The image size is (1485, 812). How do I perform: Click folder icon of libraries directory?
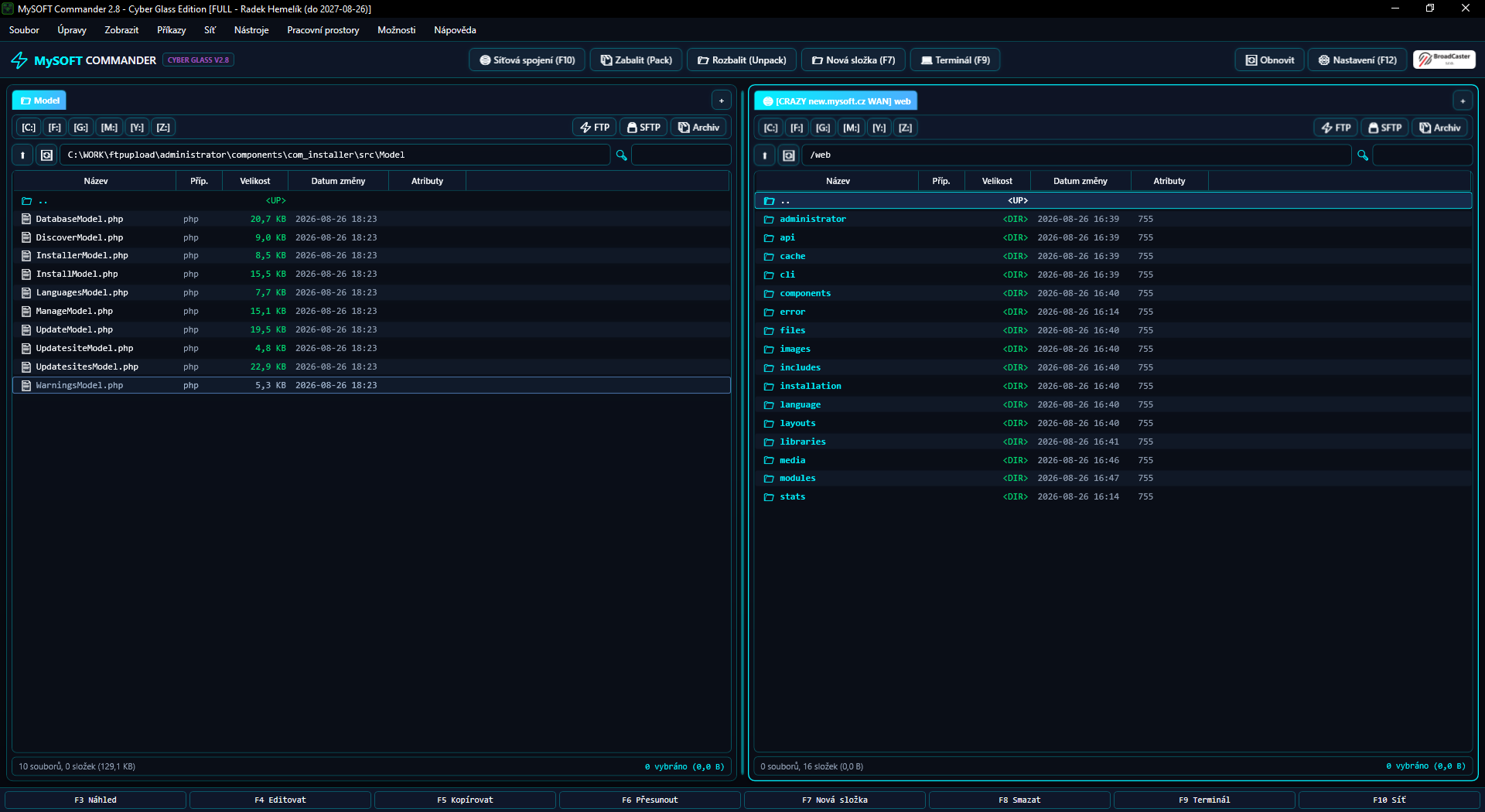769,442
